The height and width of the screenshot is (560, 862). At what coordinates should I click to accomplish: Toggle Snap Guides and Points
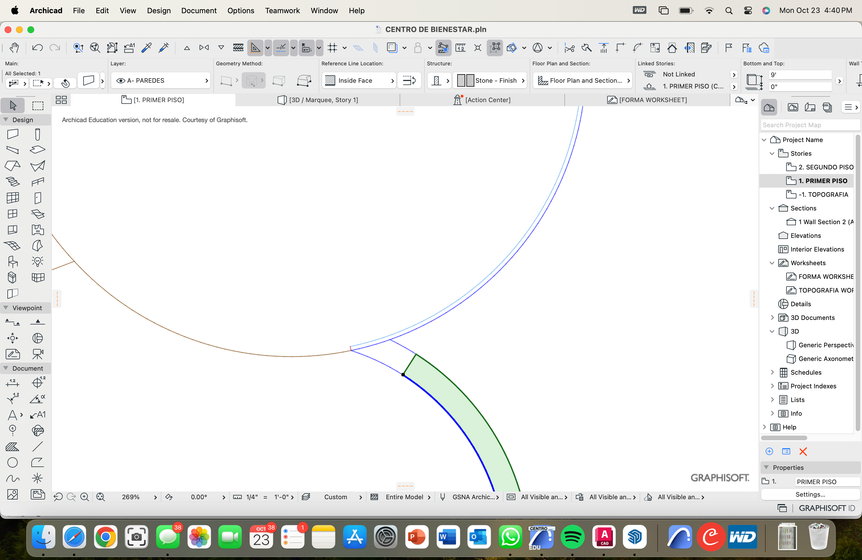point(281,48)
